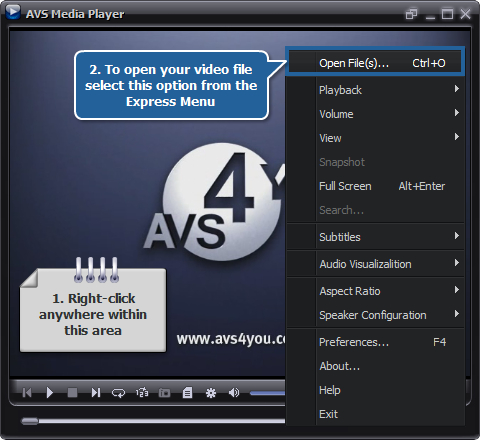The width and height of the screenshot is (480, 440).
Task: Open the playlist icon in control bar
Action: coord(187,393)
